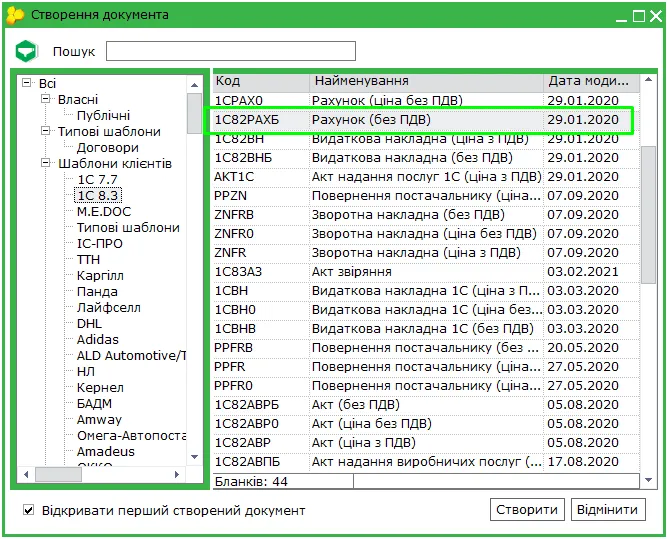
Task: Sort by the 'Дата моди...' column header
Action: coord(592,81)
